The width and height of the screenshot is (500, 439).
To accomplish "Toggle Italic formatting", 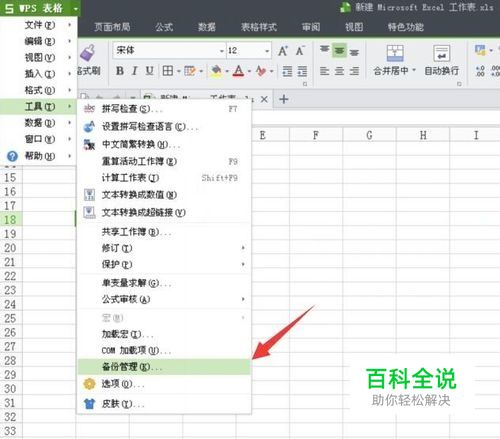I will (x=135, y=71).
